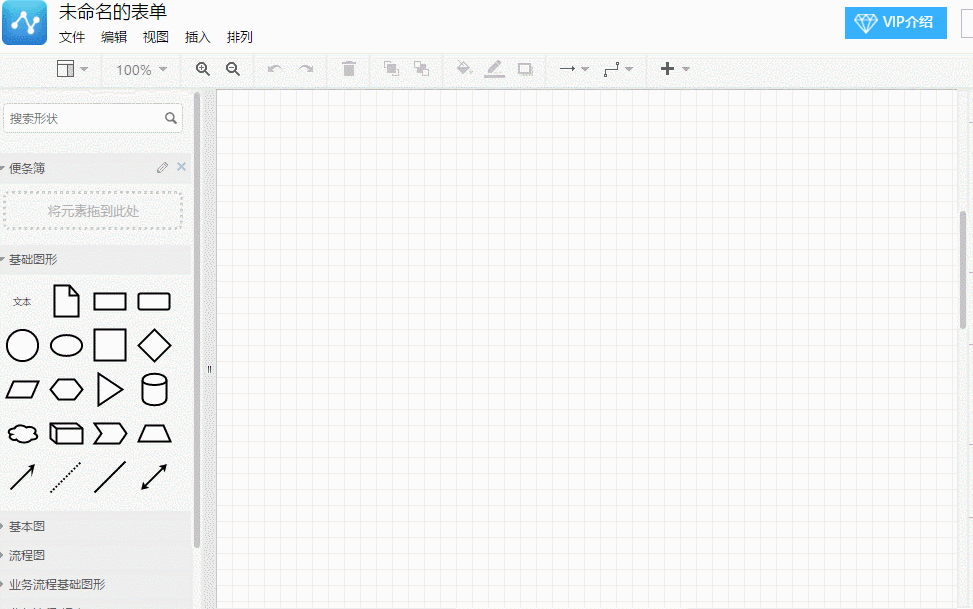Click the line color pencil icon
973x609 pixels.
pyautogui.click(x=494, y=69)
